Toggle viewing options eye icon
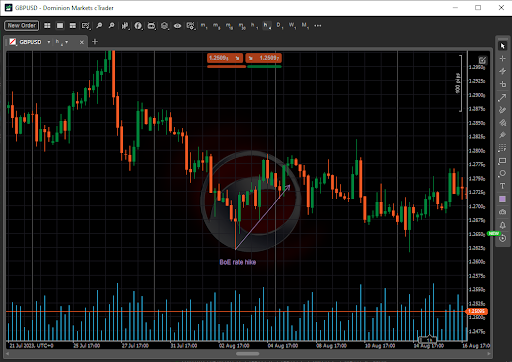 tap(177, 26)
